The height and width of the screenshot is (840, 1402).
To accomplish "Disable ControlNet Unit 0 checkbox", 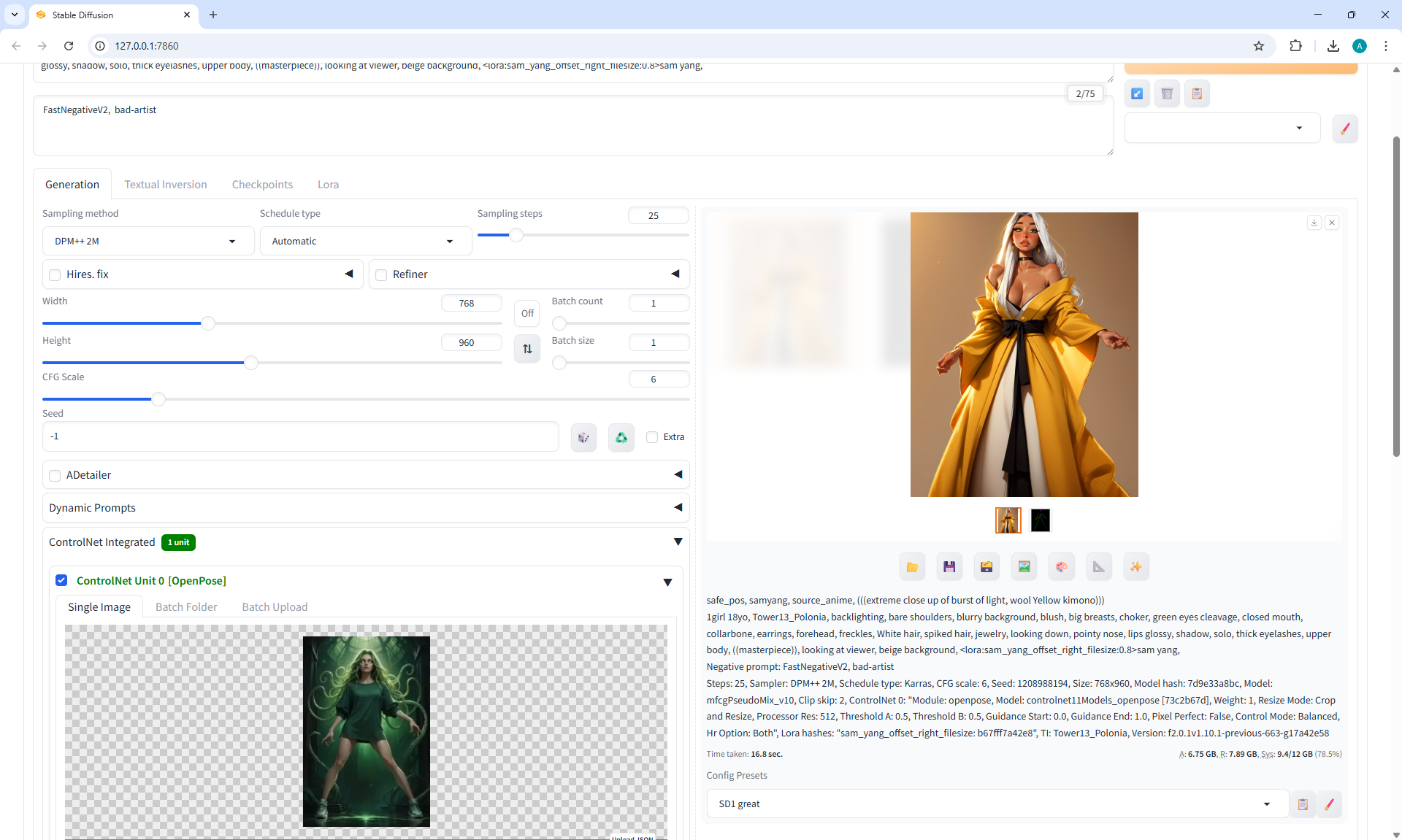I will (61, 581).
